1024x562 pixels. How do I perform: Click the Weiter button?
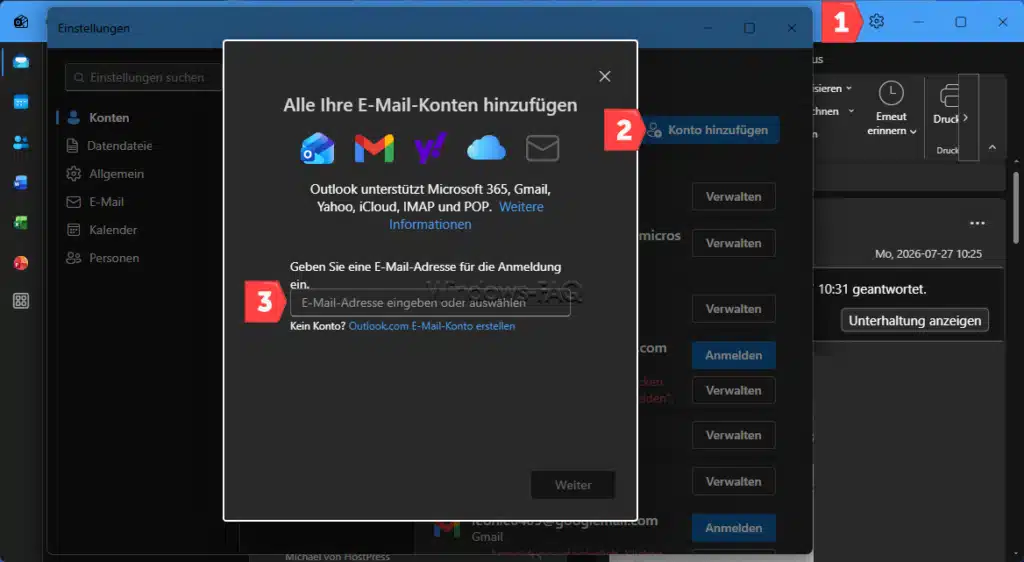[573, 485]
